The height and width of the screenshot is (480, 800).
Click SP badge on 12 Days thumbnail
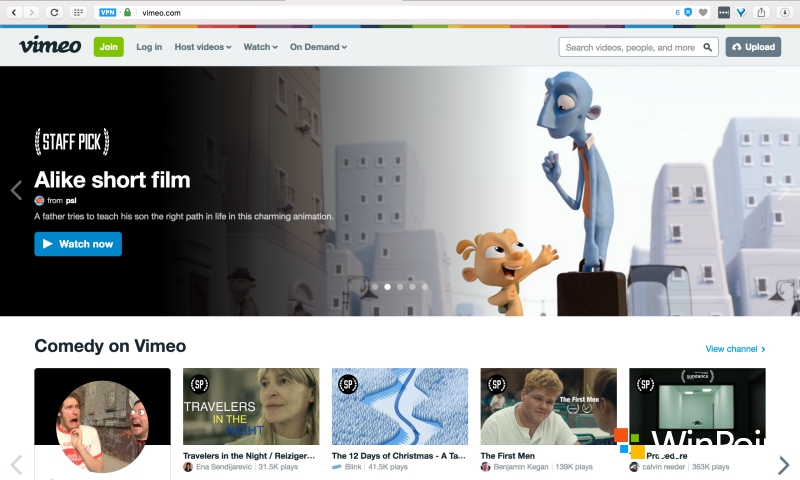348,384
